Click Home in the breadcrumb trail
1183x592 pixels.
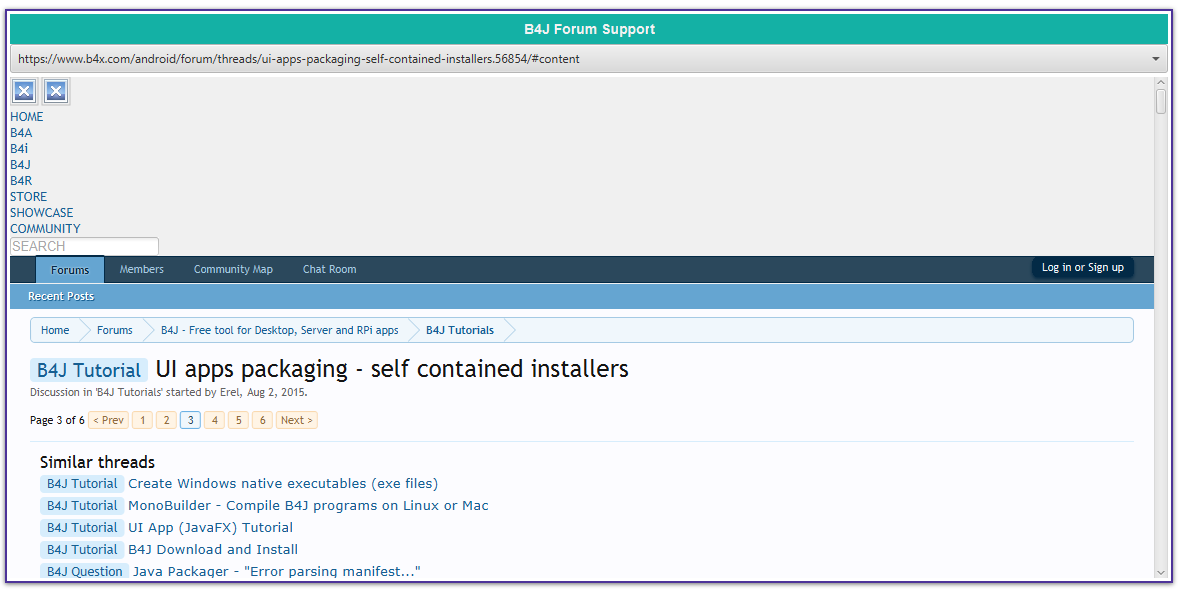click(x=55, y=330)
